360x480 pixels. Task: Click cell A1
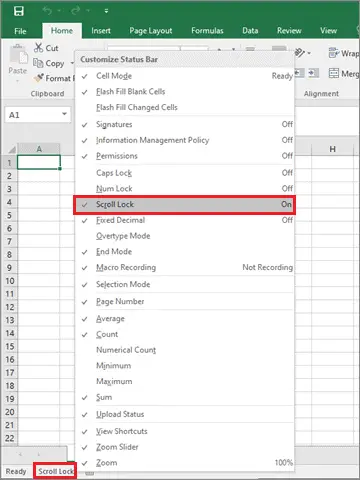39,162
